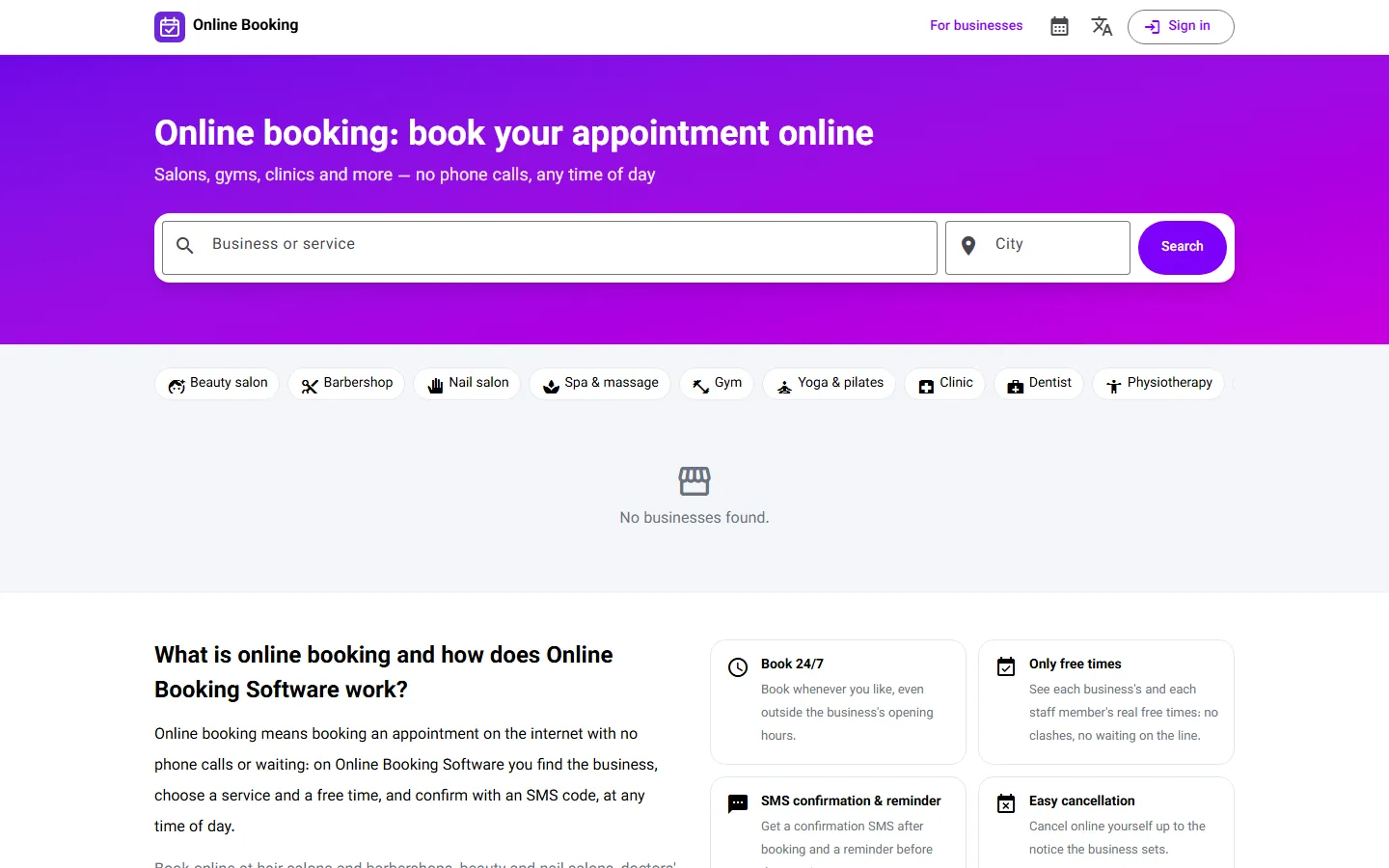Image resolution: width=1389 pixels, height=868 pixels.
Task: Open the For businesses link
Action: tap(976, 26)
